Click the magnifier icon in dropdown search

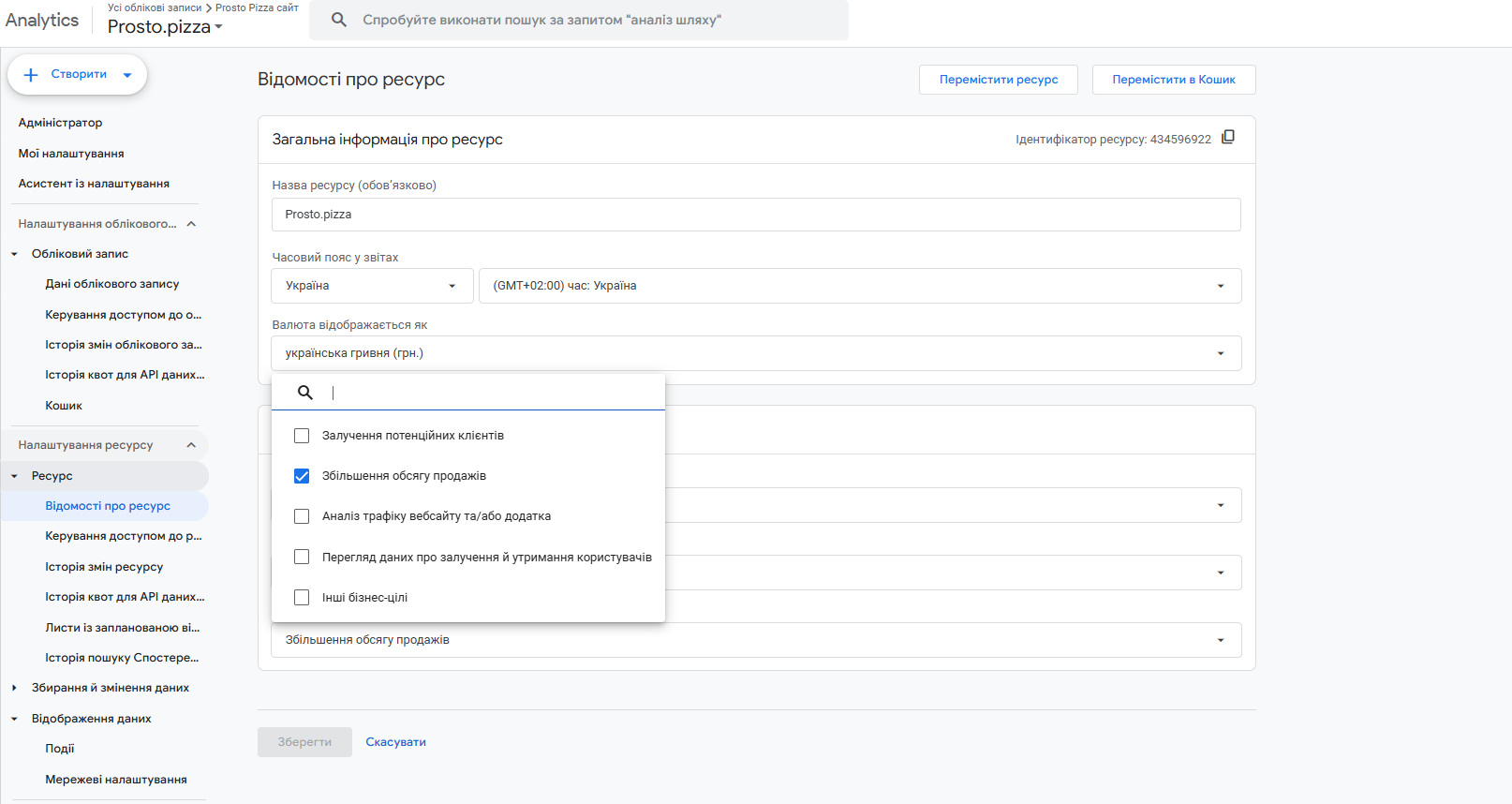[305, 393]
